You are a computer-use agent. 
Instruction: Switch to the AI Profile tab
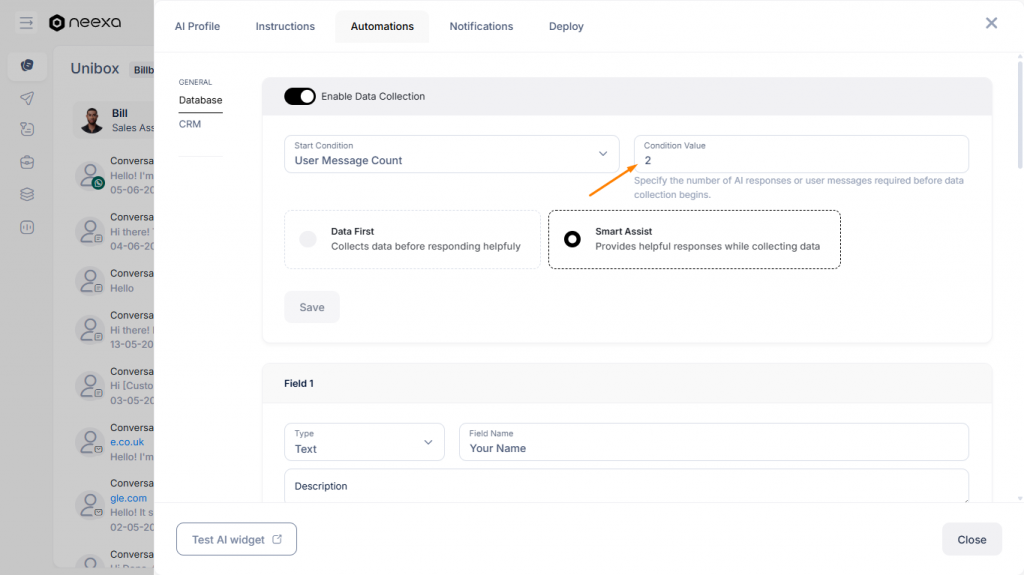(197, 26)
